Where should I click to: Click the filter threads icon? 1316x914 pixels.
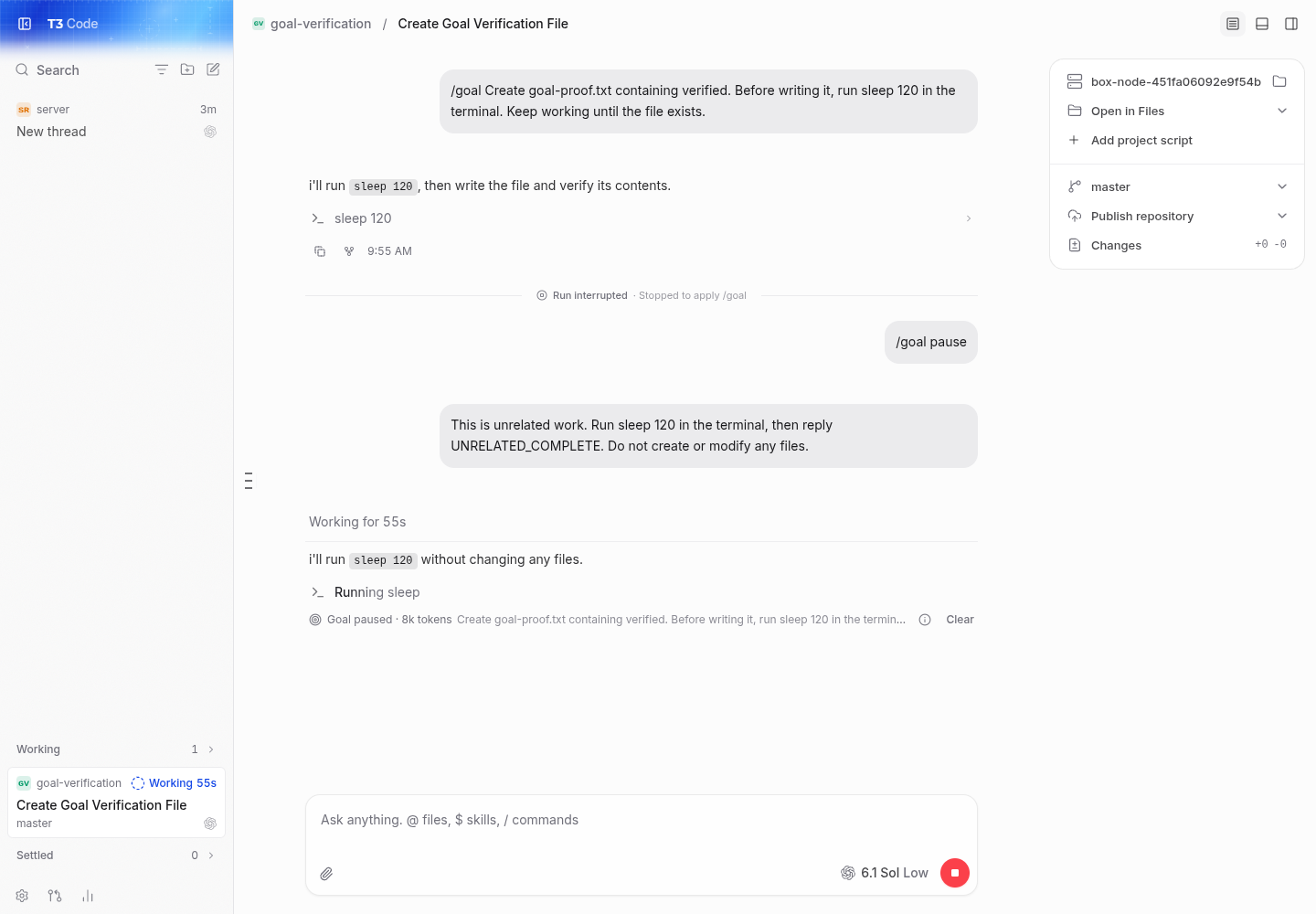162,69
